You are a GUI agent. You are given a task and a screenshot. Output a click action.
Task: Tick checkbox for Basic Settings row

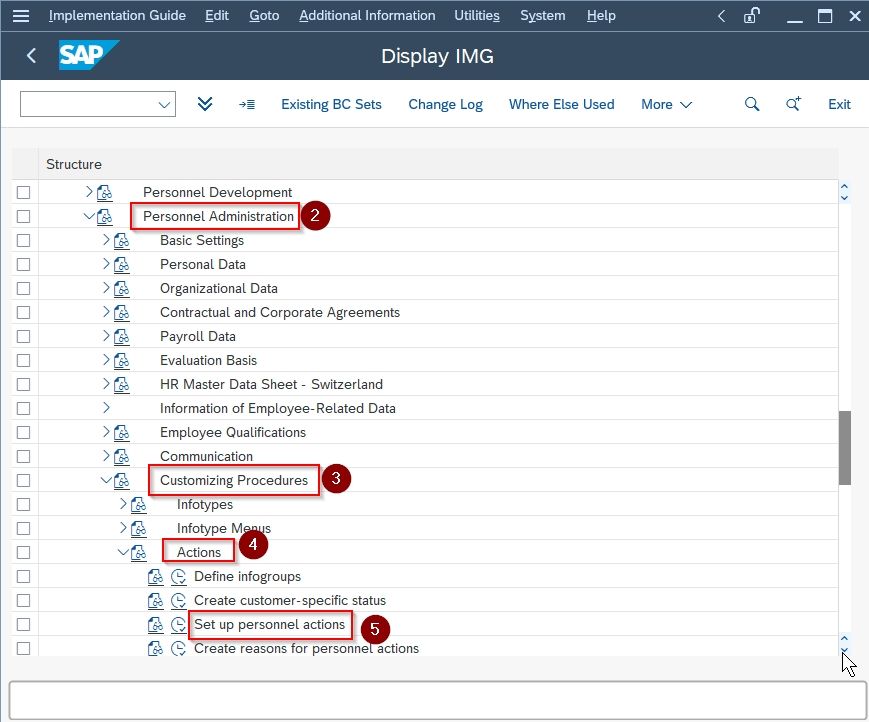click(23, 240)
